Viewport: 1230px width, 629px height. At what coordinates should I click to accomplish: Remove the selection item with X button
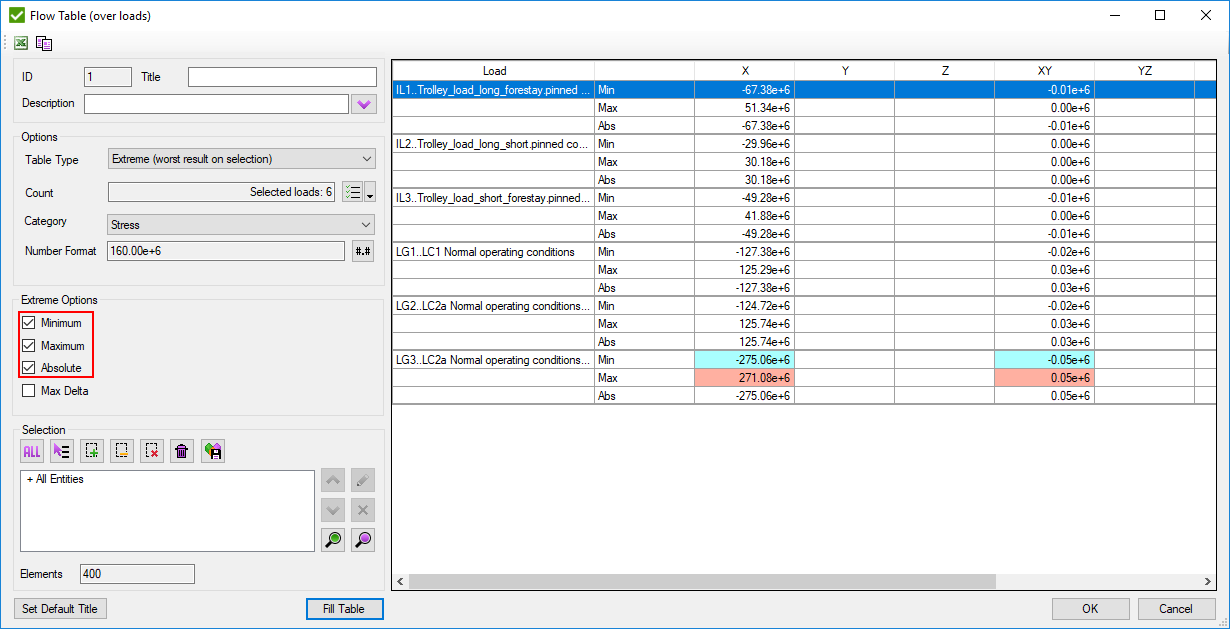coord(364,510)
